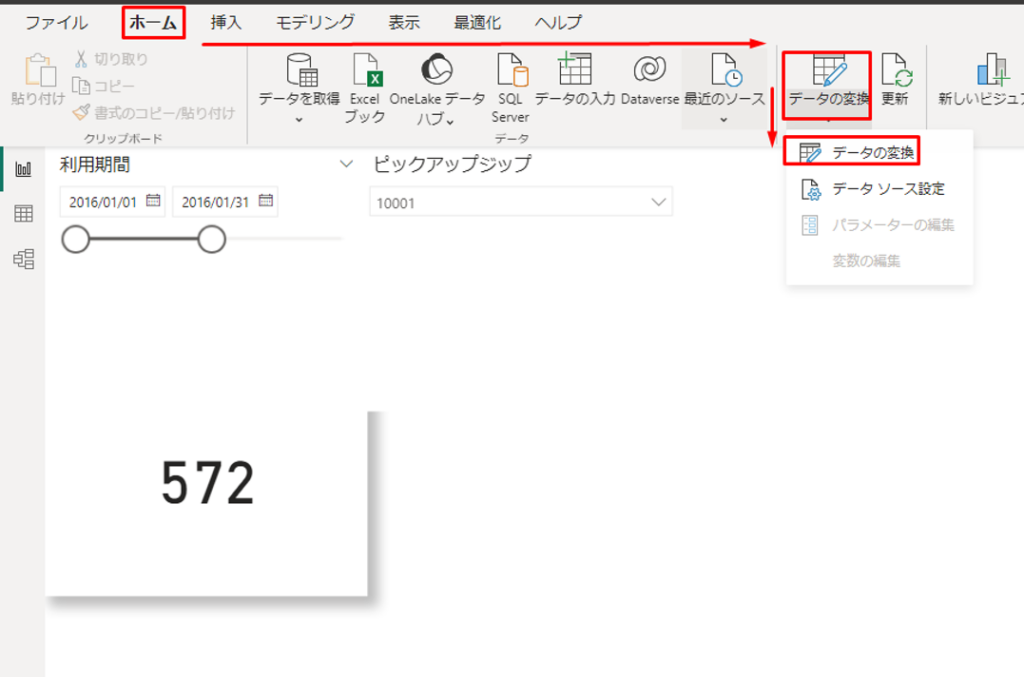Click the データの変換 ribbon icon

829,71
